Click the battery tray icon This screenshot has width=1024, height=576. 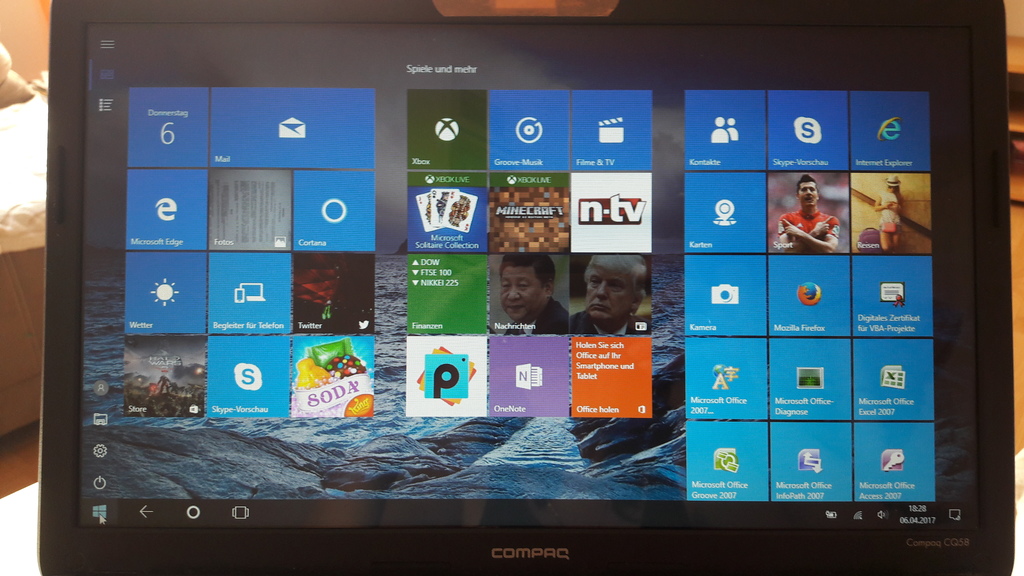tap(831, 515)
